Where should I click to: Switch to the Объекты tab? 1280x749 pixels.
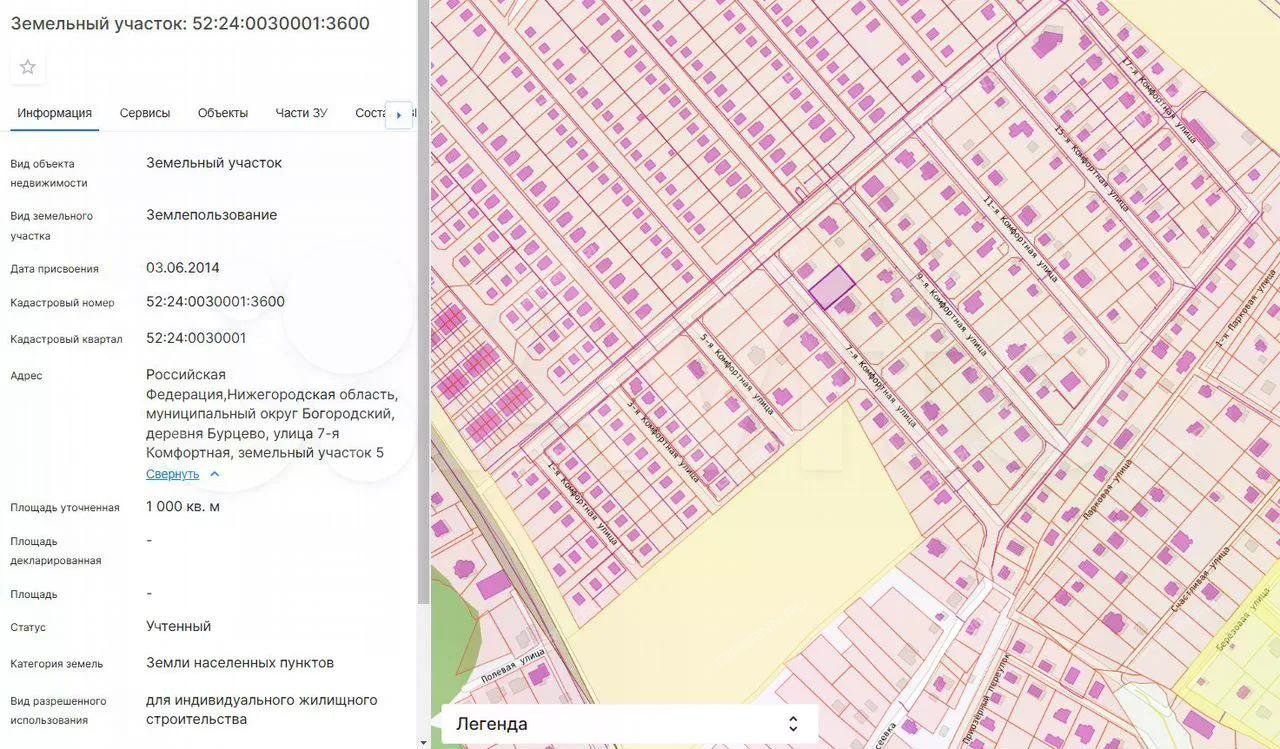pos(223,113)
